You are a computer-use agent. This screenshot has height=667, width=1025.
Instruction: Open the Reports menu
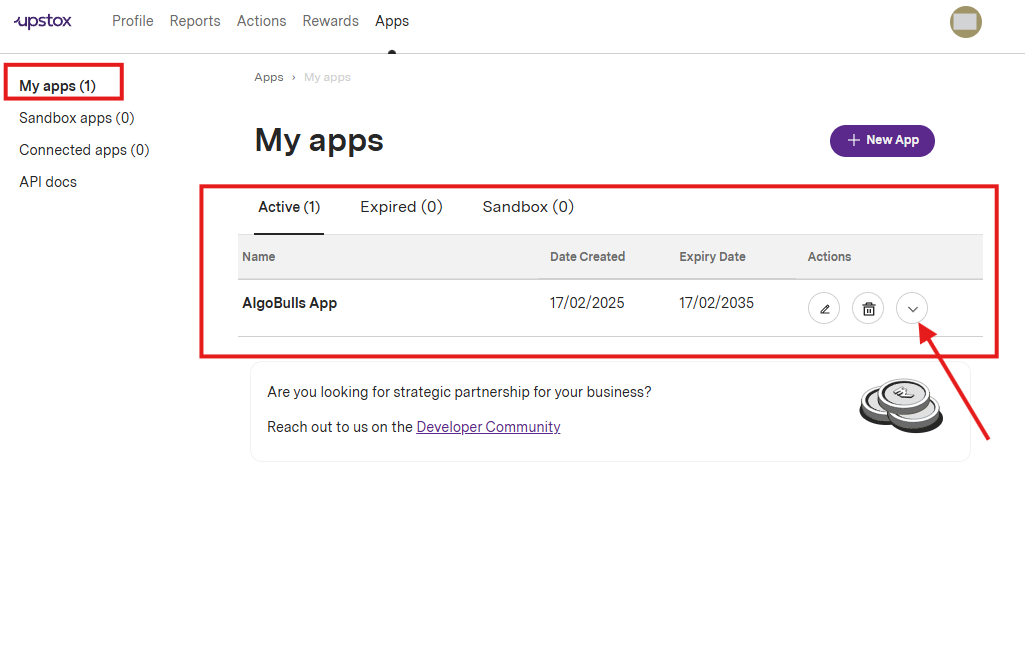[x=195, y=21]
